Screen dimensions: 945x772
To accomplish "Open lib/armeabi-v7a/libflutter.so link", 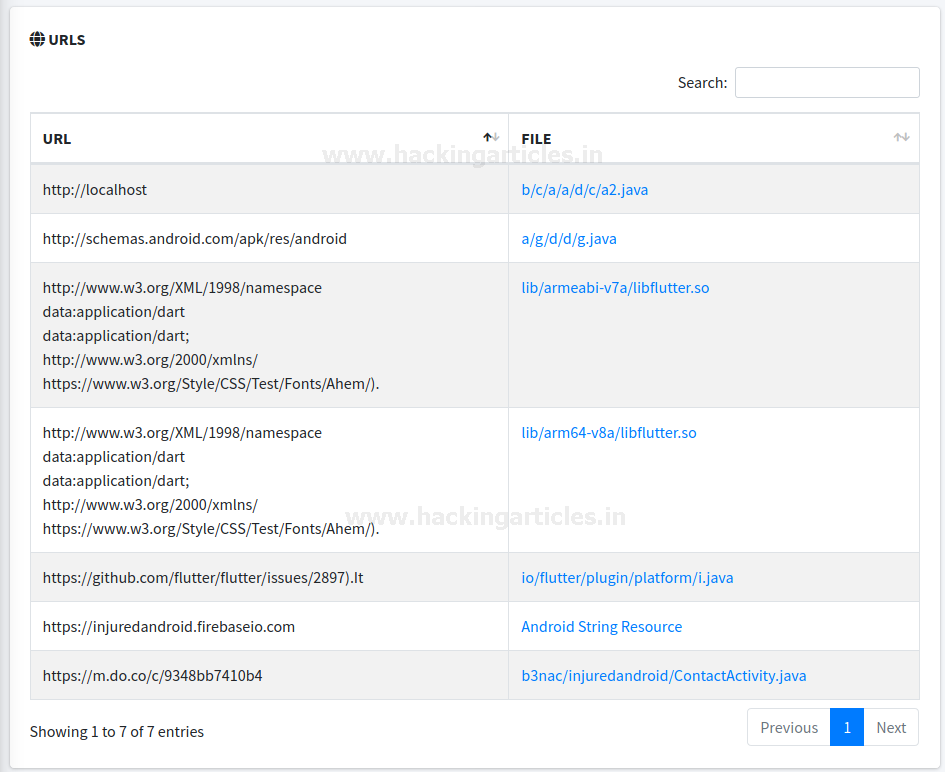I will 615,288.
